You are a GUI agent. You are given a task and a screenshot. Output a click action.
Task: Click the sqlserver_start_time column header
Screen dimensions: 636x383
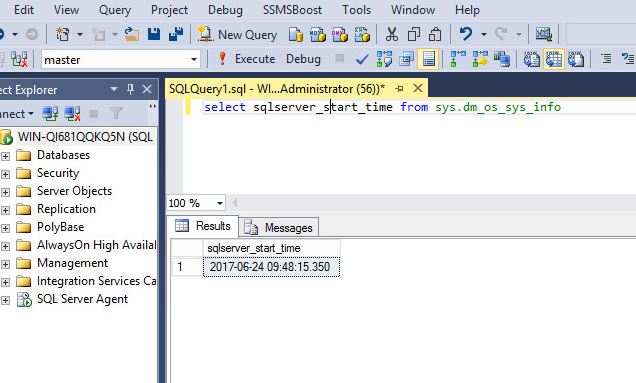pos(271,248)
